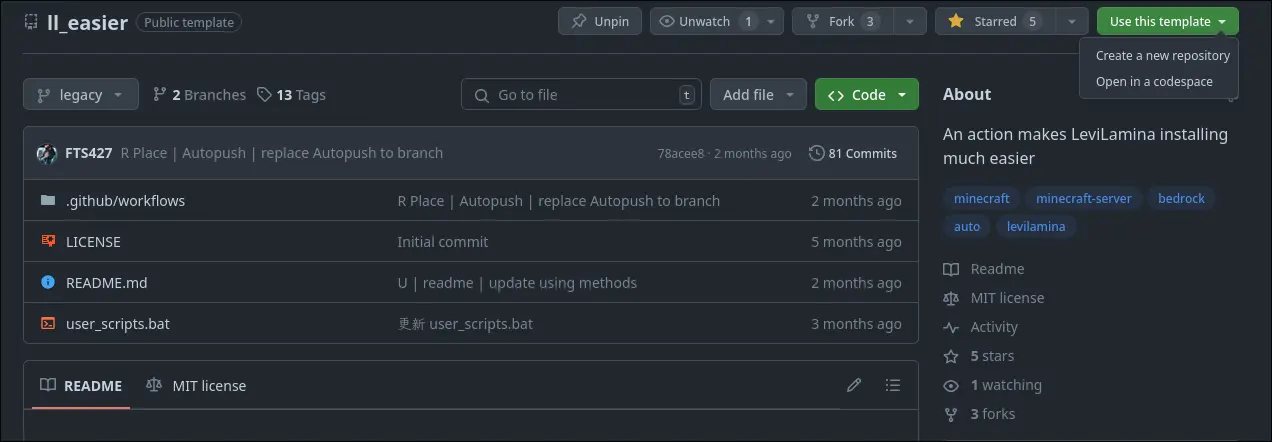The image size is (1272, 442).
Task: Expand the legacy branch dropdown
Action: [x=80, y=95]
